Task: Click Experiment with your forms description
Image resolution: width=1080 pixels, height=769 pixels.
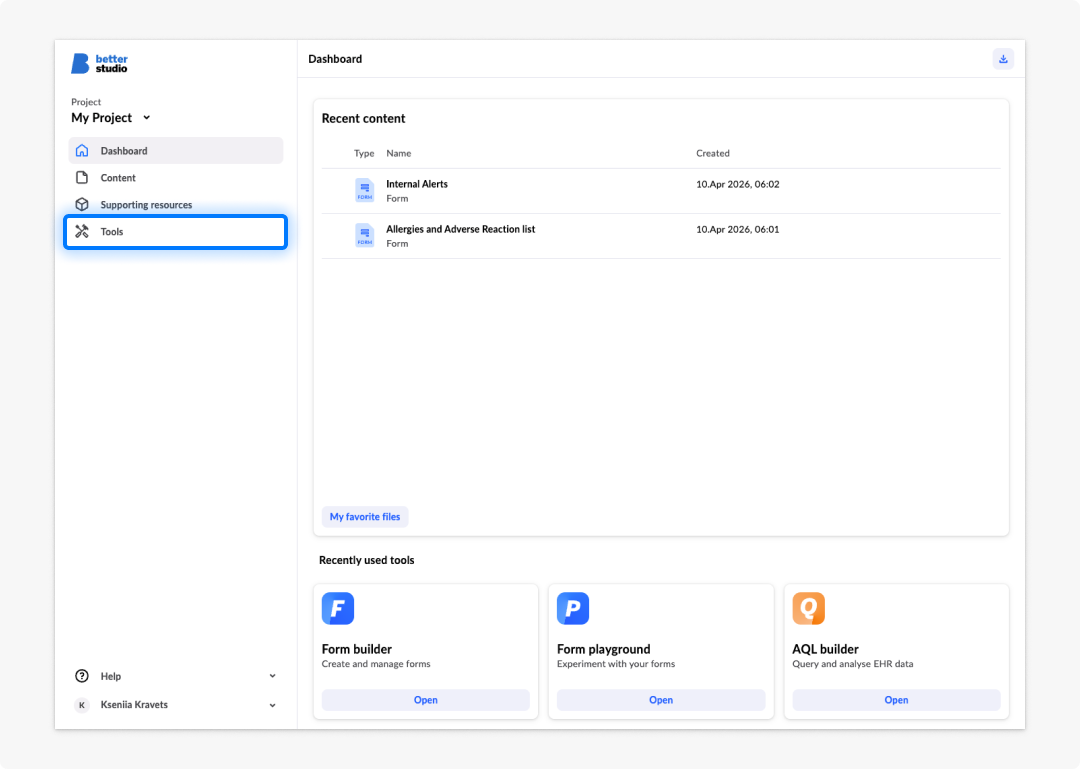Action: point(616,664)
